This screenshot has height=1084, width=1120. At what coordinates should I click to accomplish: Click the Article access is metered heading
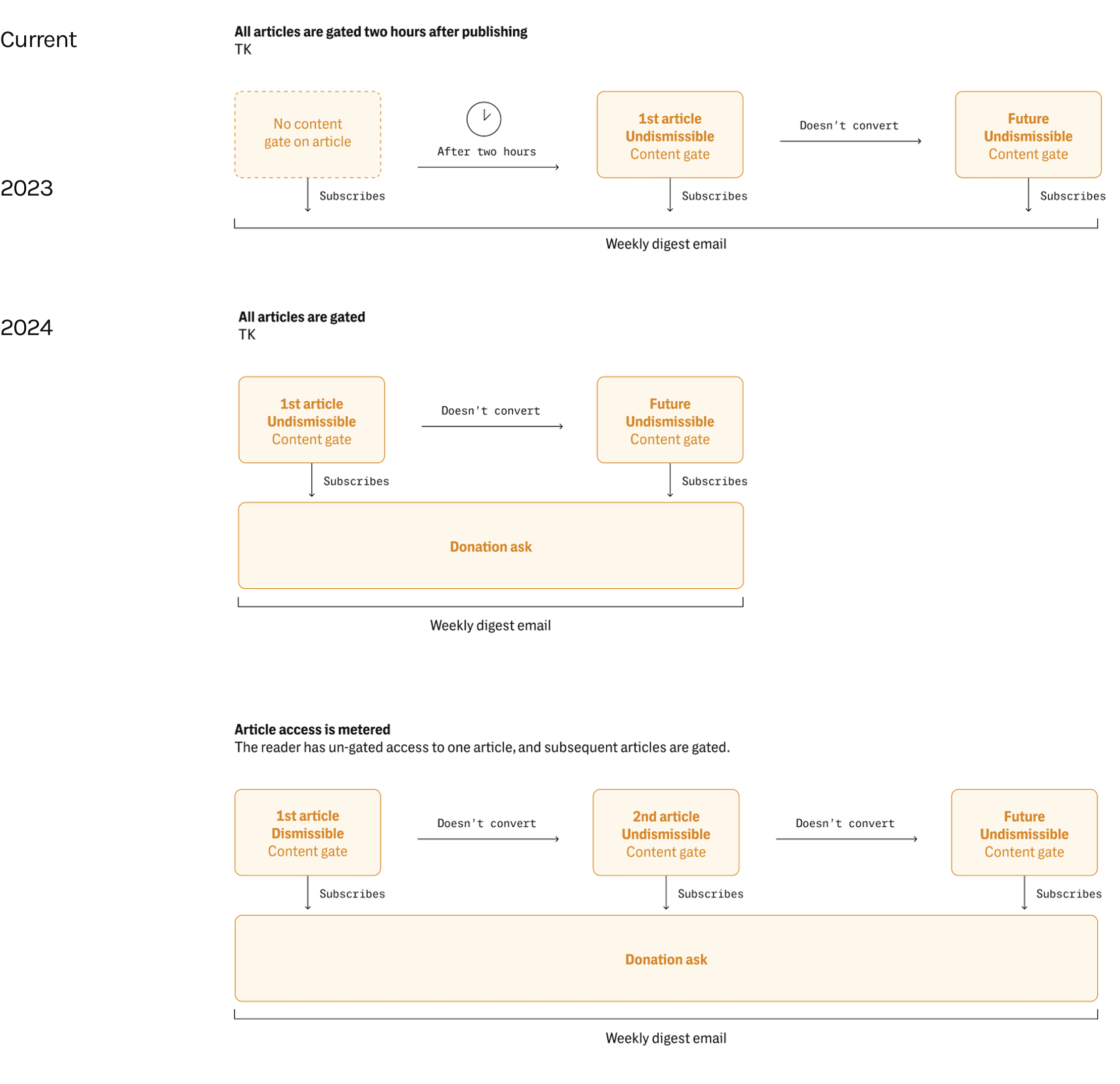click(312, 730)
